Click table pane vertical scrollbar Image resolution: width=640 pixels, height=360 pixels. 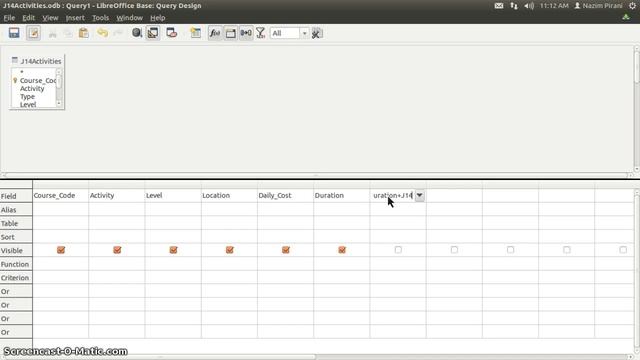(636, 109)
